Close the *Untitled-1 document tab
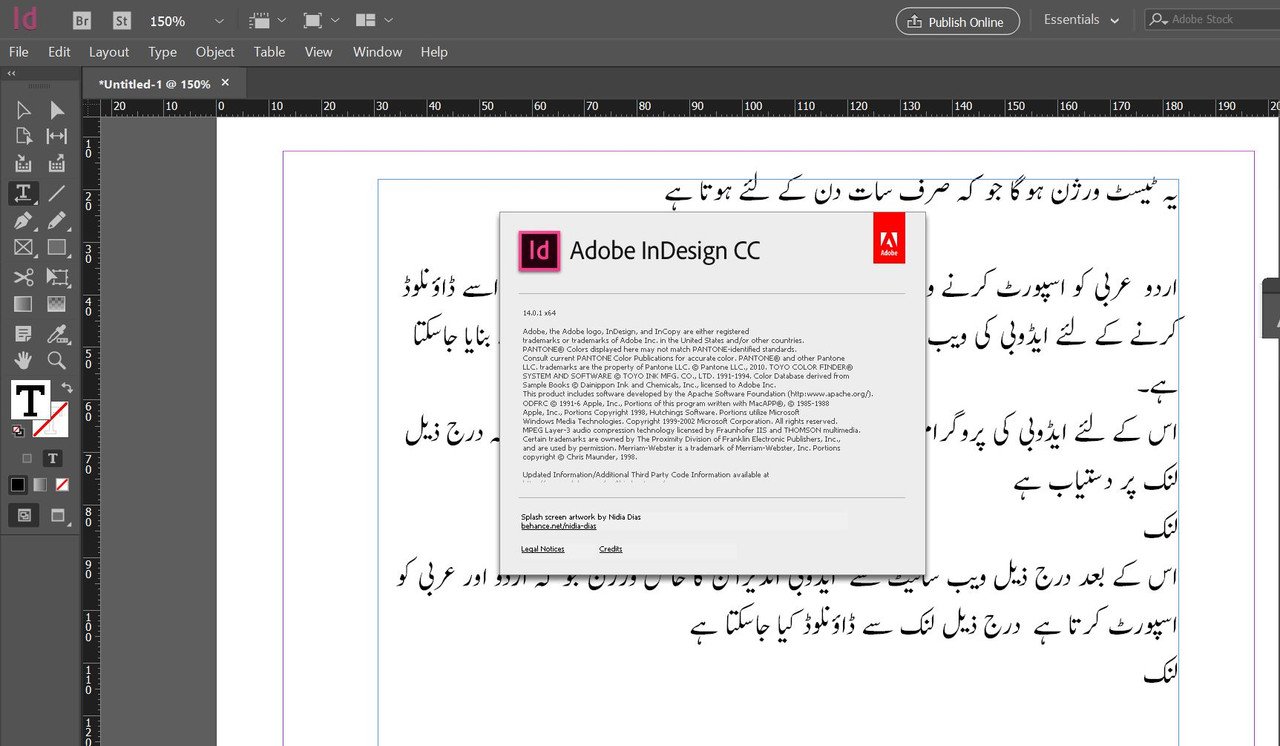The height and width of the screenshot is (746, 1280). click(225, 83)
